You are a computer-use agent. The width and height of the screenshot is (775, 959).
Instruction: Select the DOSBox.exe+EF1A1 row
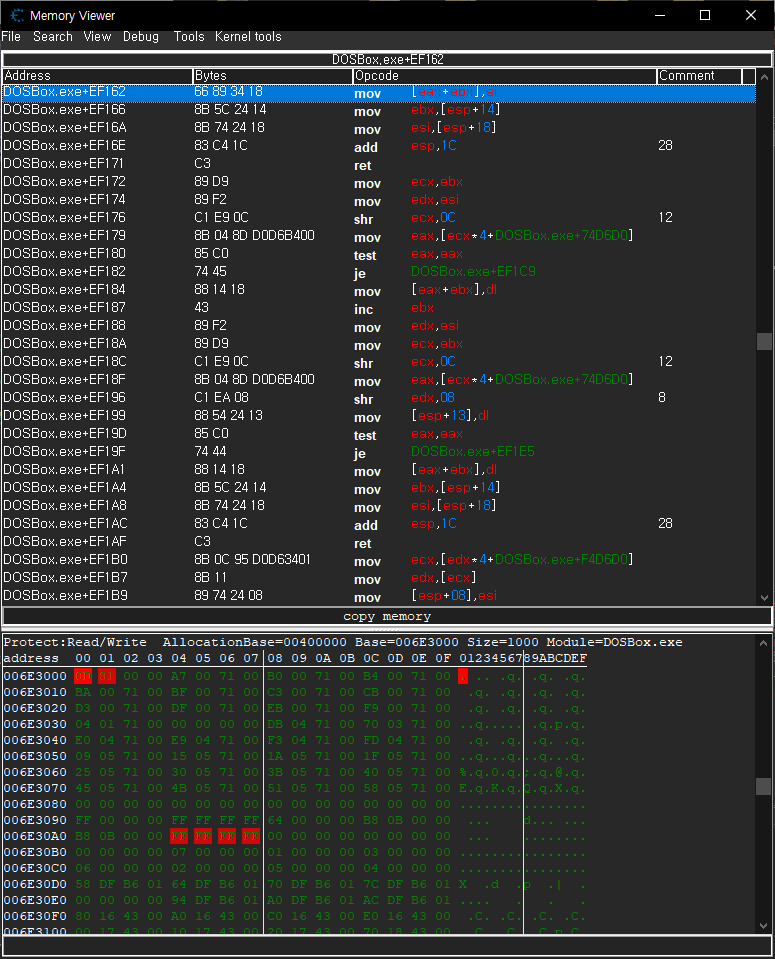(379, 470)
